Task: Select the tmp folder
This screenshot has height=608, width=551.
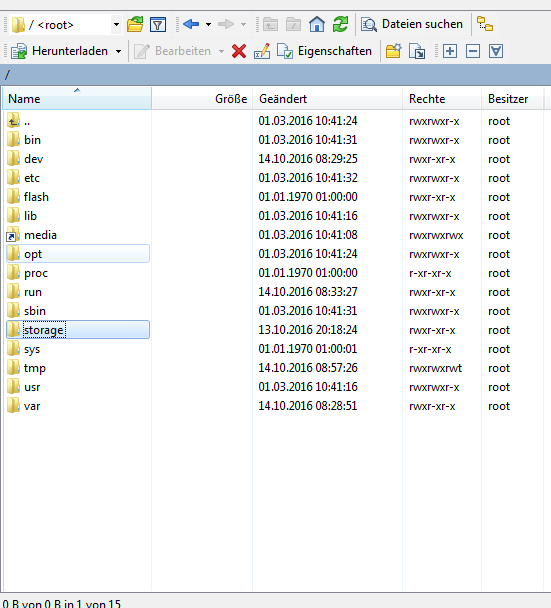Action: point(78,368)
